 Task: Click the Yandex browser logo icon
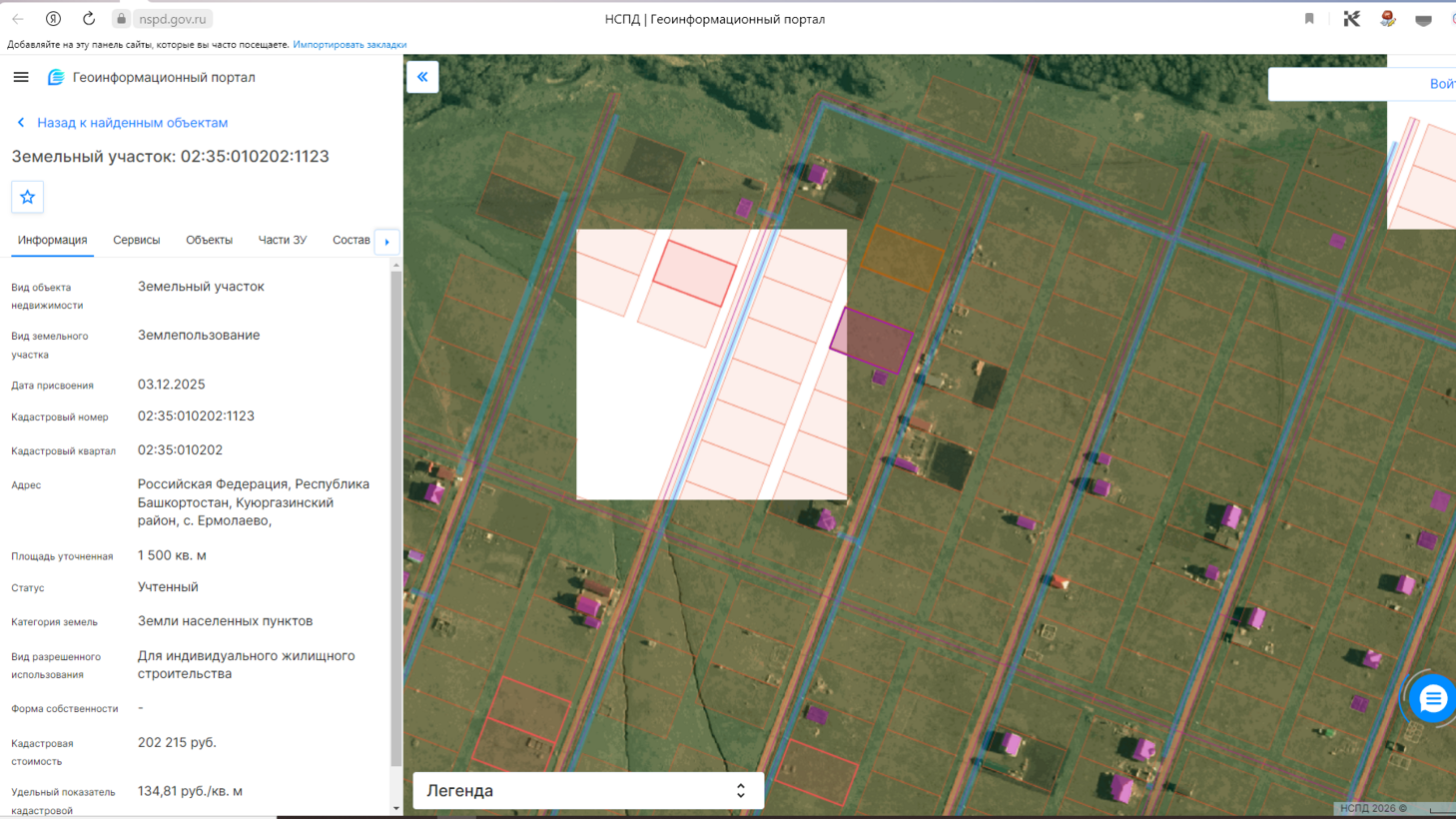pyautogui.click(x=54, y=19)
